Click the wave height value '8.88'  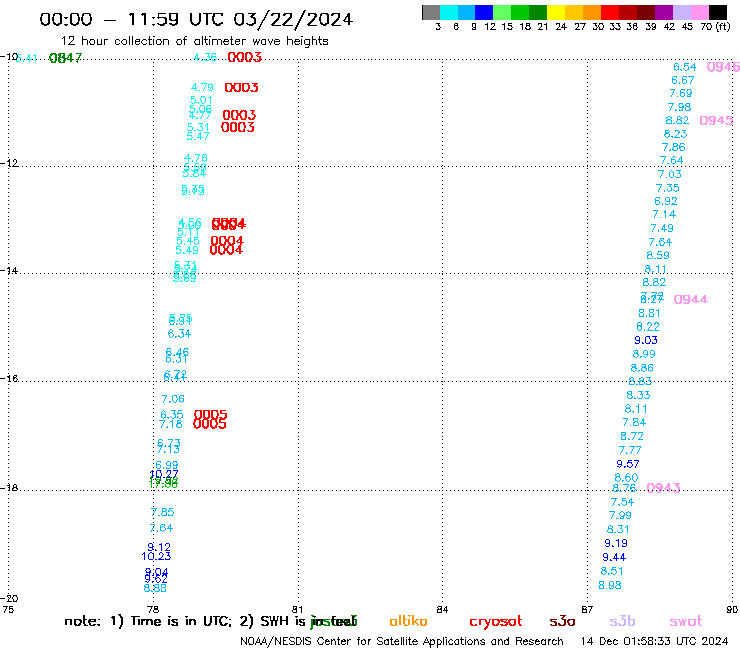point(155,589)
